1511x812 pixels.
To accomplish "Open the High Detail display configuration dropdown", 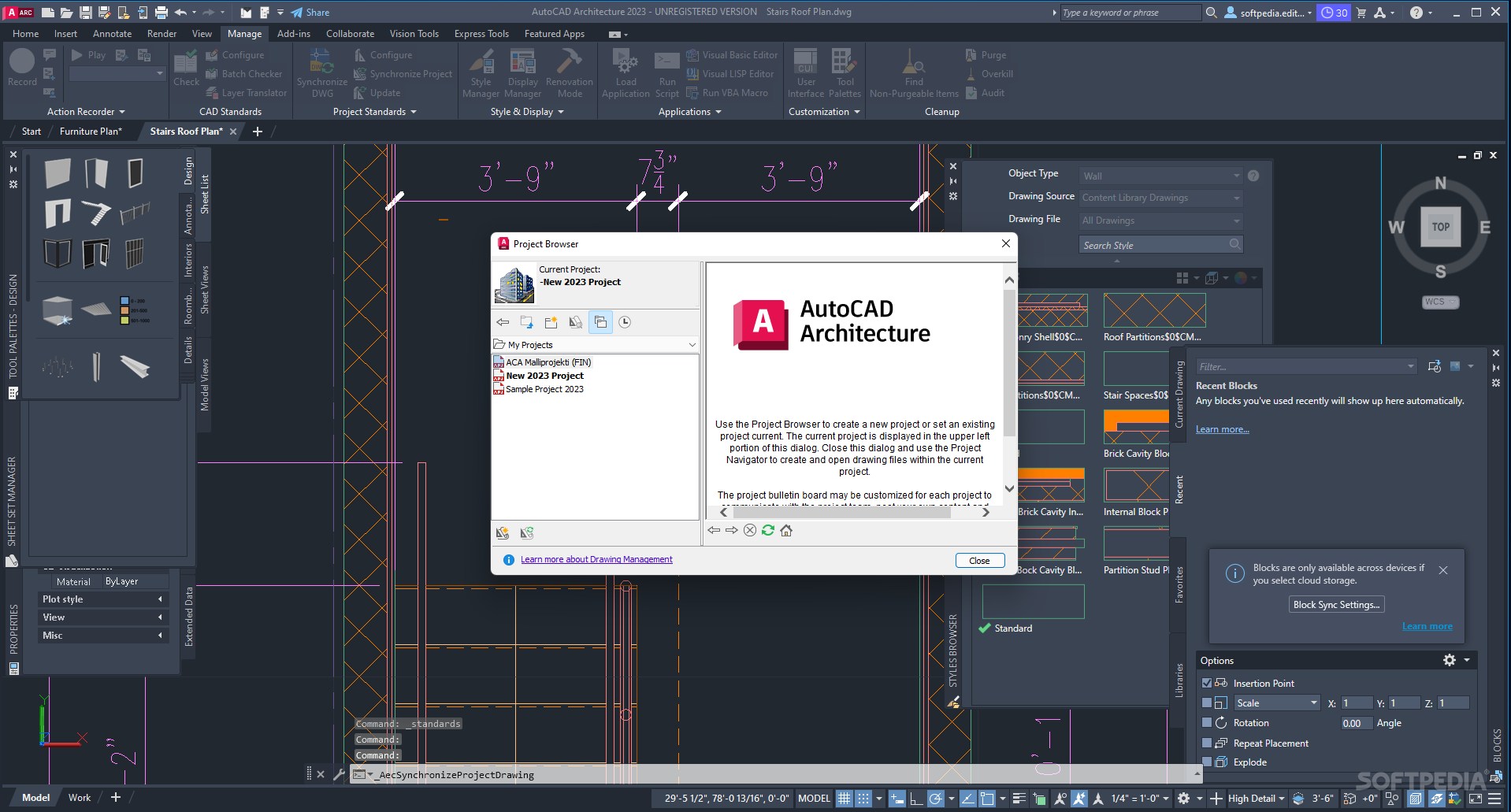I will pos(1256,798).
